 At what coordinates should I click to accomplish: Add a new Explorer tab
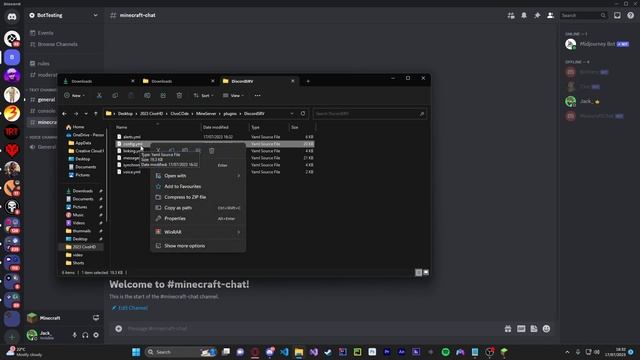[308, 81]
